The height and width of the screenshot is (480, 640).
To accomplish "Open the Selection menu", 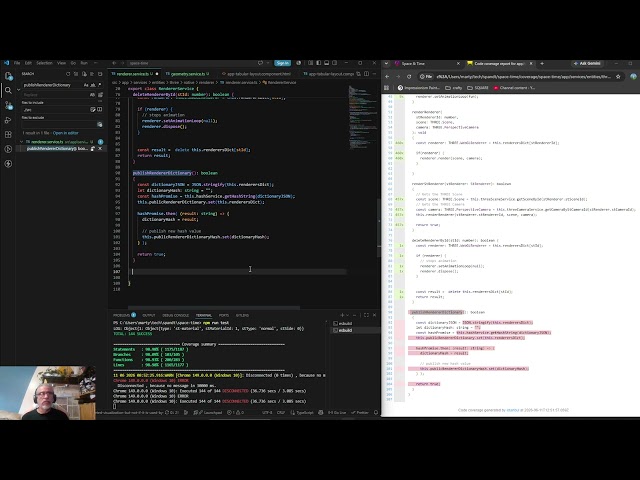I will coord(44,63).
